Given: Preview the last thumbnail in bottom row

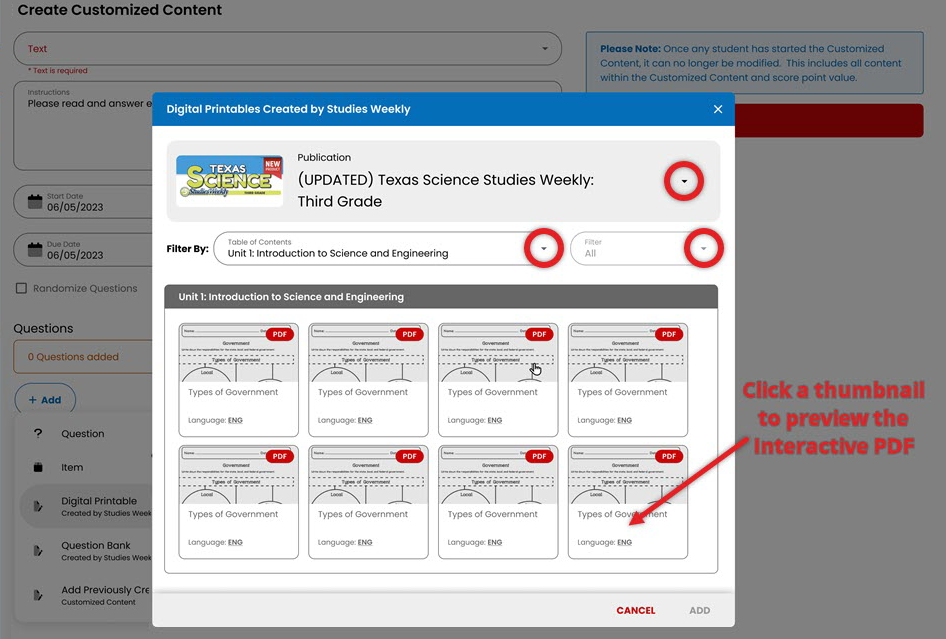Looking at the screenshot, I should point(627,501).
